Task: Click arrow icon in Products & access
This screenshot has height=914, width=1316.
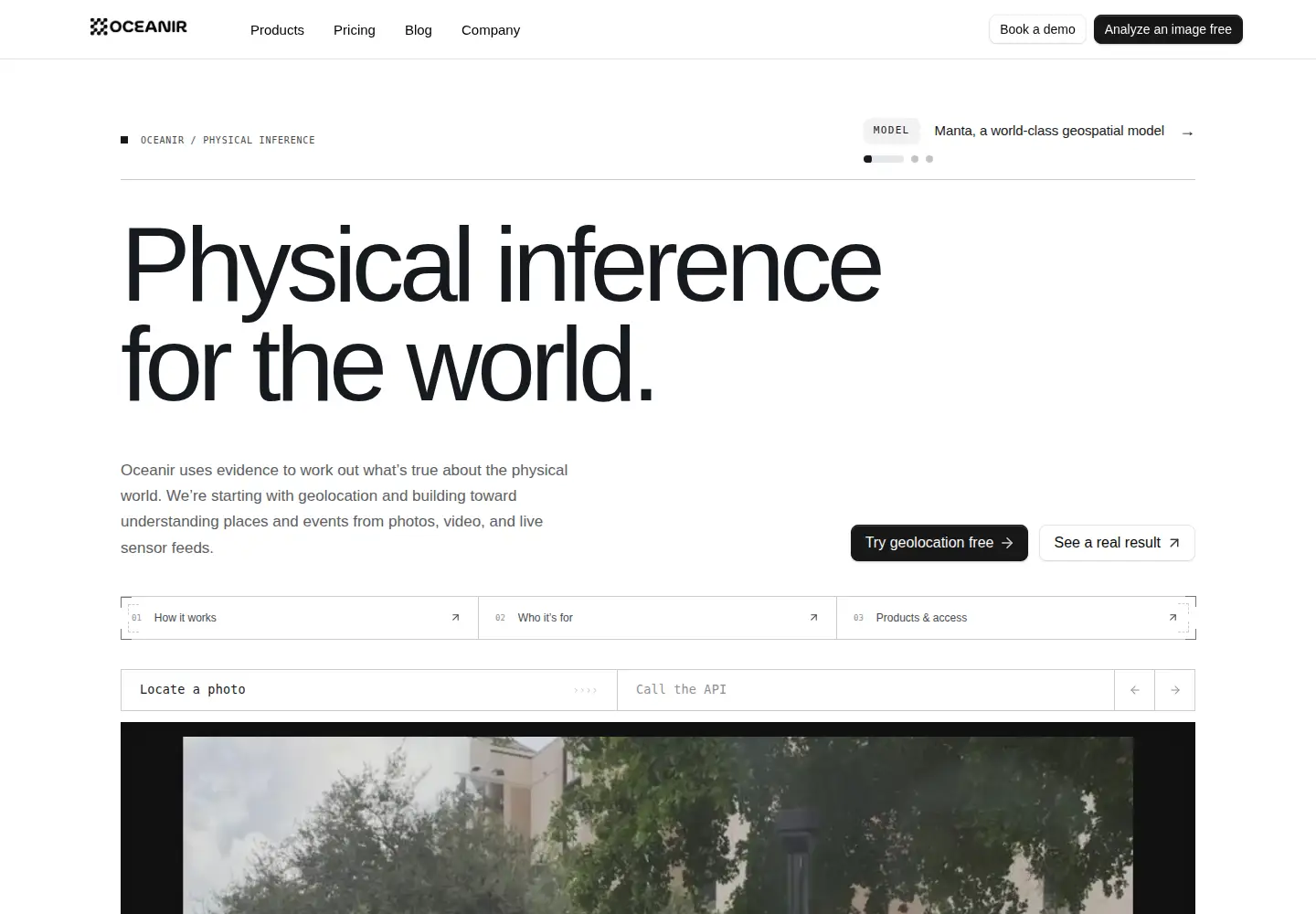Action: [x=1173, y=618]
